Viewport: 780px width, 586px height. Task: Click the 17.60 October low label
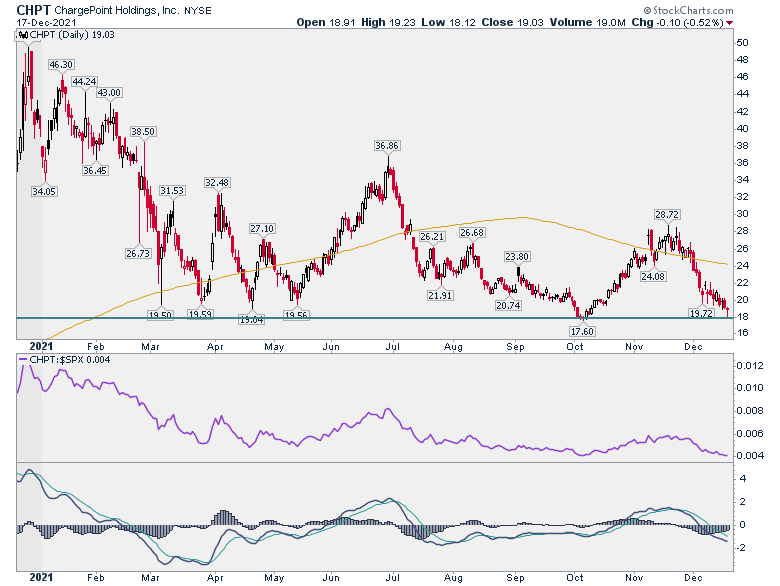(x=582, y=331)
